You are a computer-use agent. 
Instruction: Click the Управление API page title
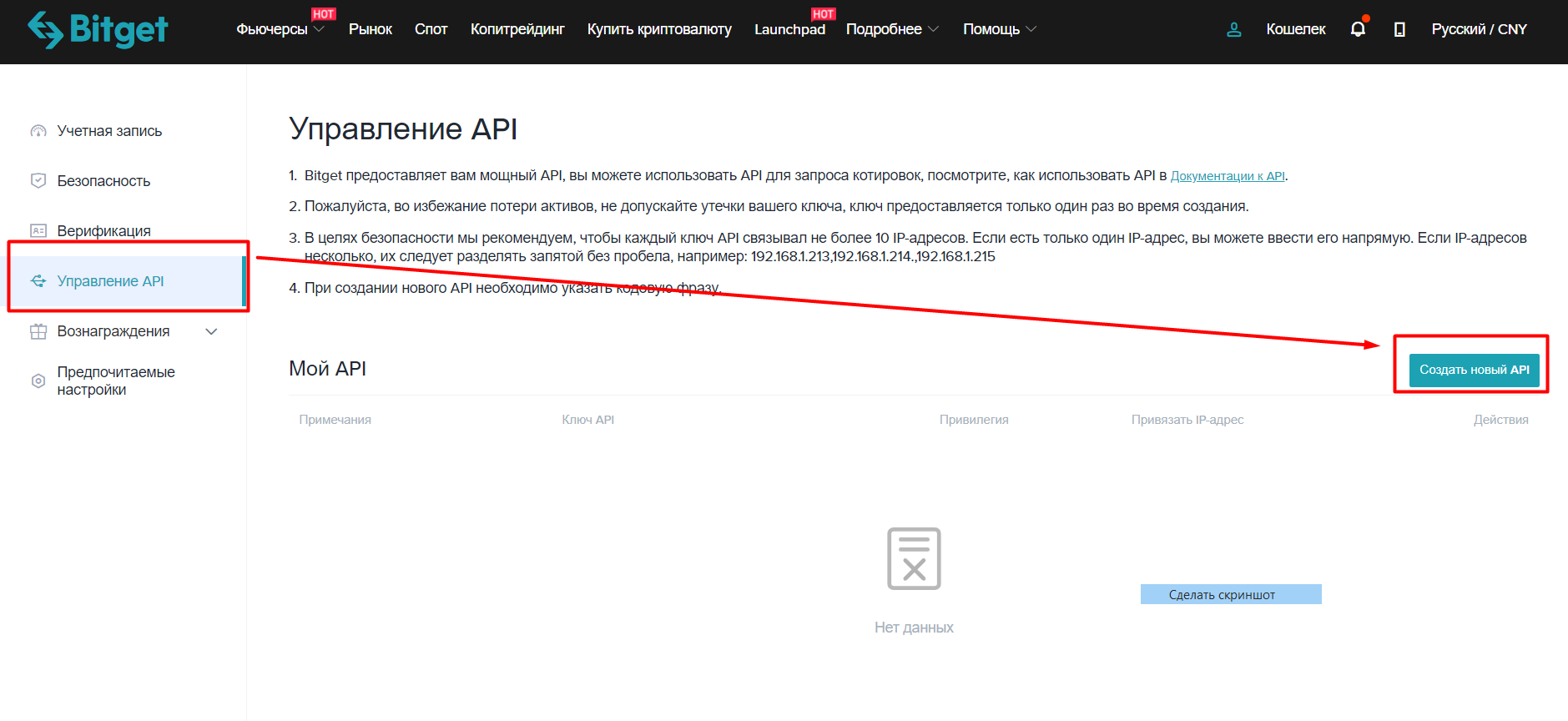(403, 129)
